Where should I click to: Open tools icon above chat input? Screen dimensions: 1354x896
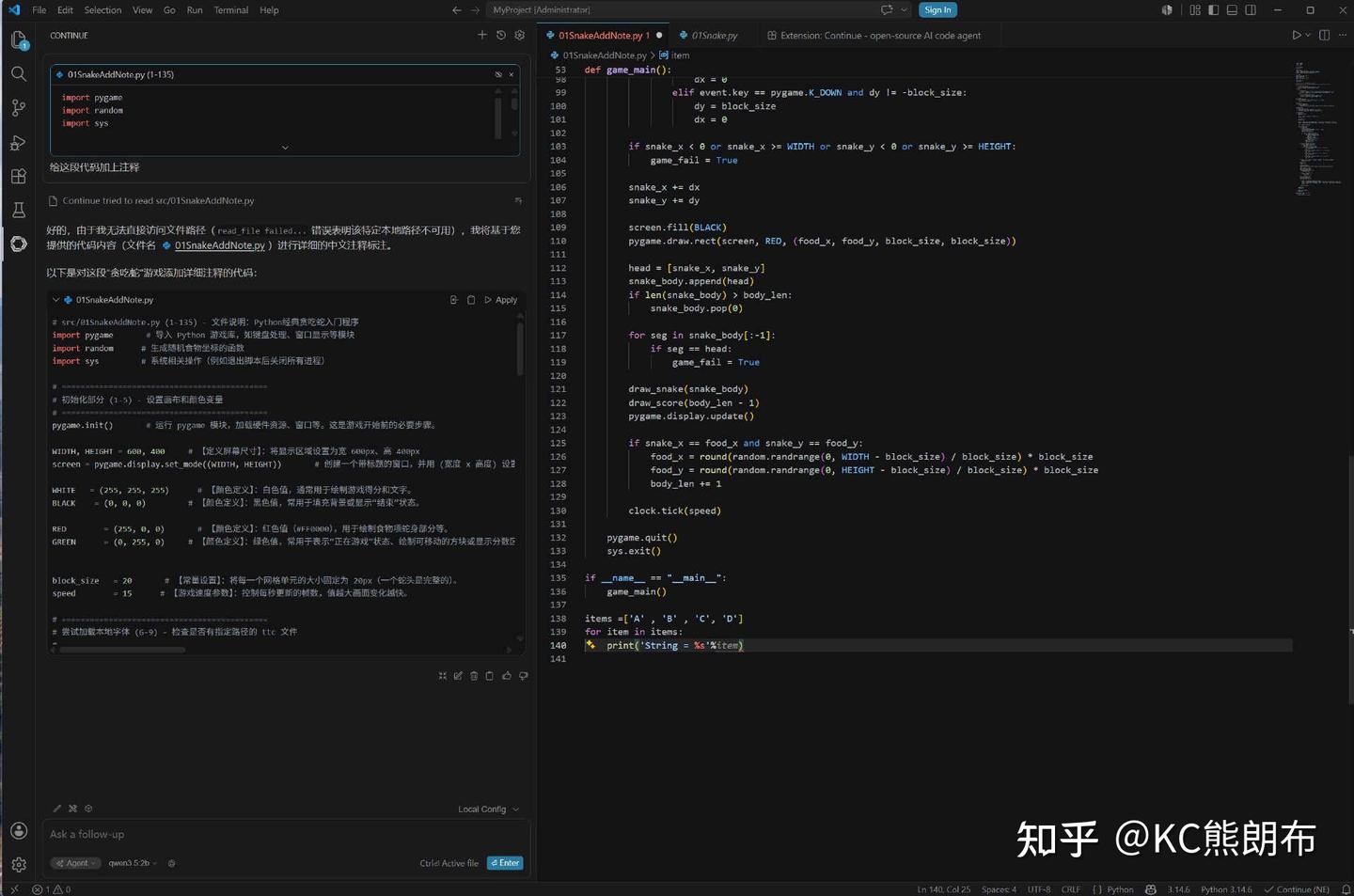coord(72,809)
